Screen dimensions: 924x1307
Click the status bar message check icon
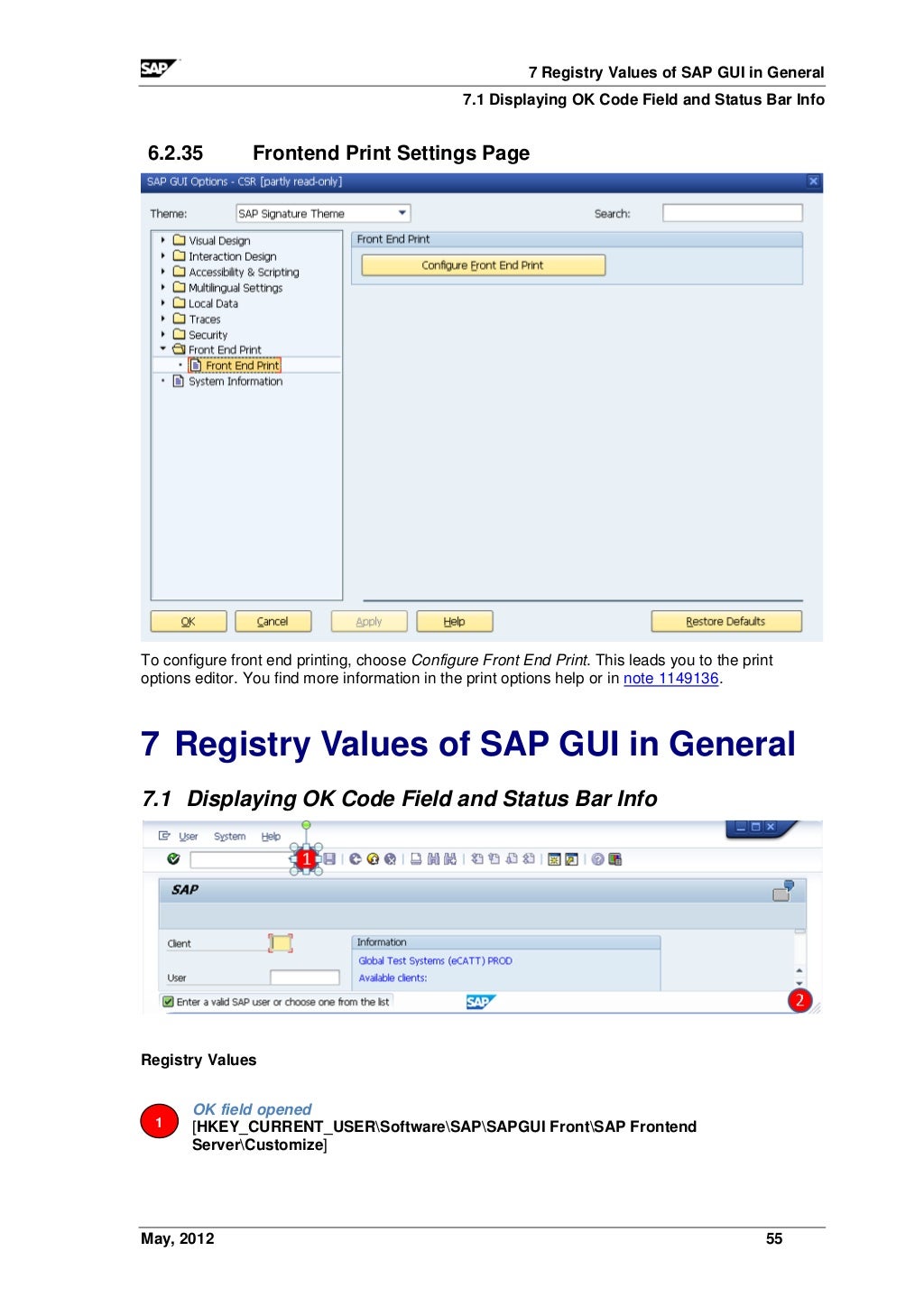(x=168, y=1002)
